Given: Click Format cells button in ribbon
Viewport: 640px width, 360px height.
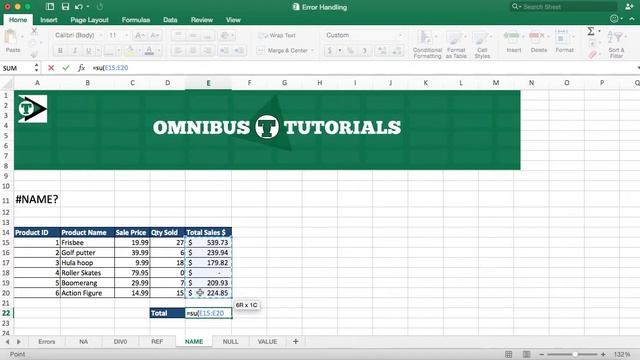Looking at the screenshot, I should 564,42.
